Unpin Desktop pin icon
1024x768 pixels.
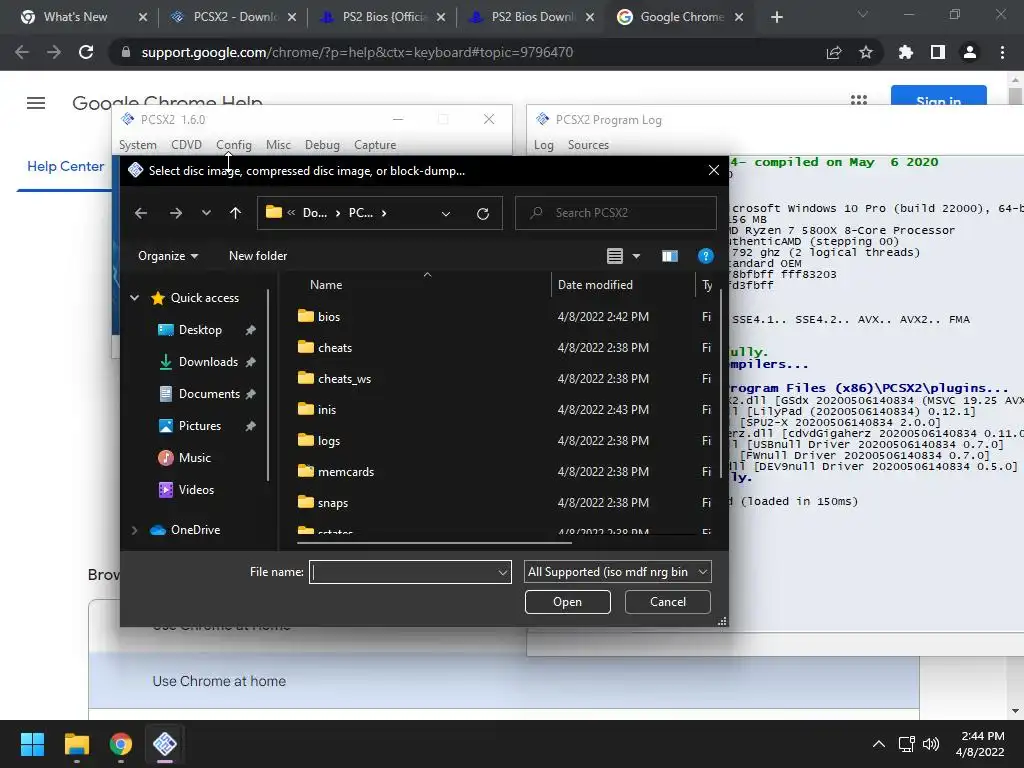click(251, 330)
